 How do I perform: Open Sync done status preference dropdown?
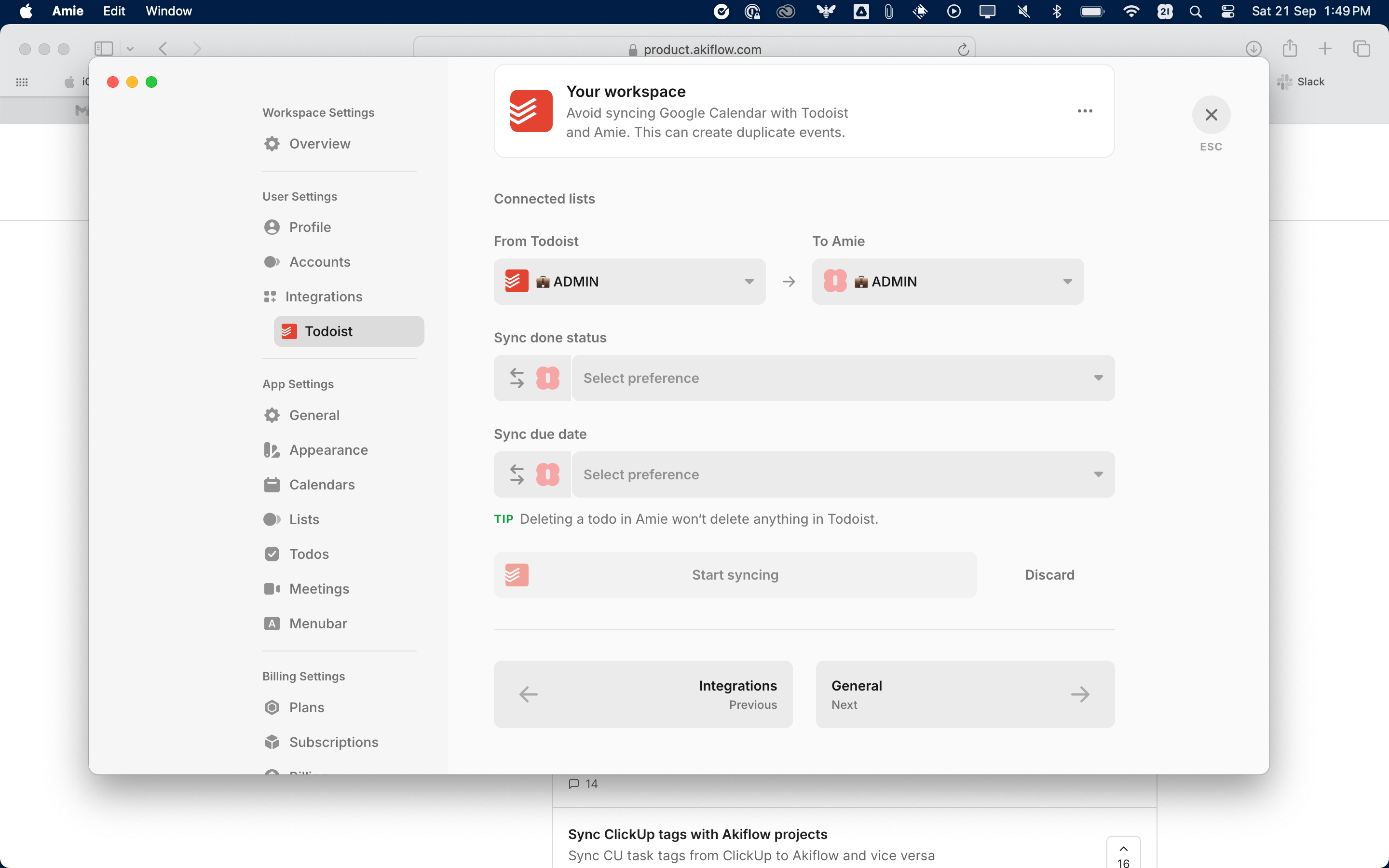(843, 378)
